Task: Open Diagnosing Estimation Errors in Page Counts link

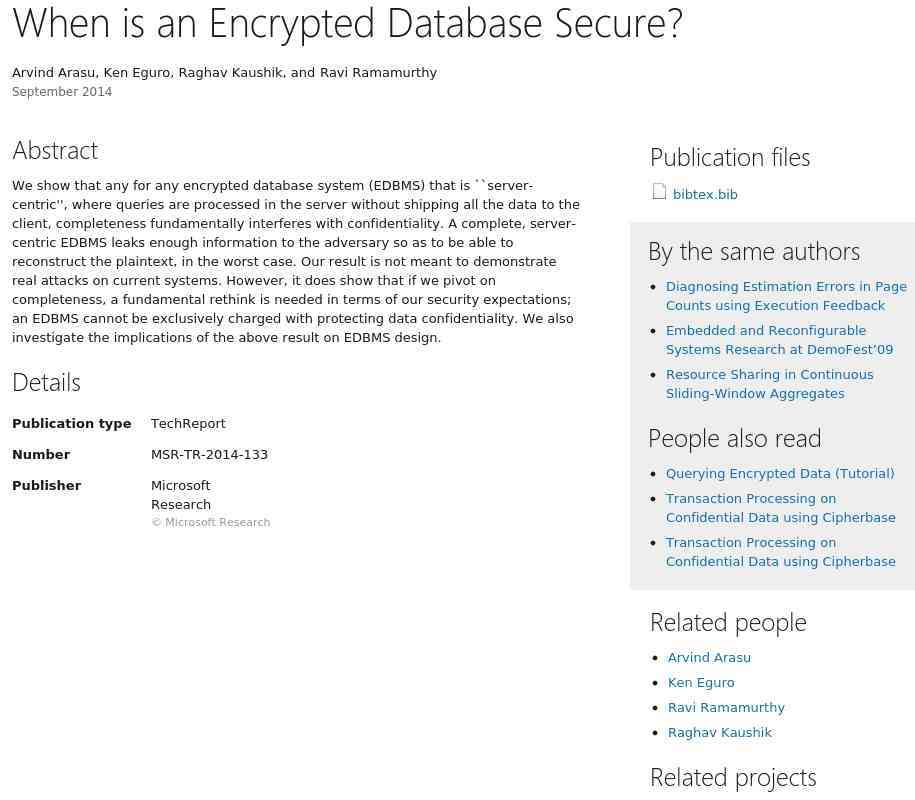Action: pyautogui.click(x=786, y=296)
